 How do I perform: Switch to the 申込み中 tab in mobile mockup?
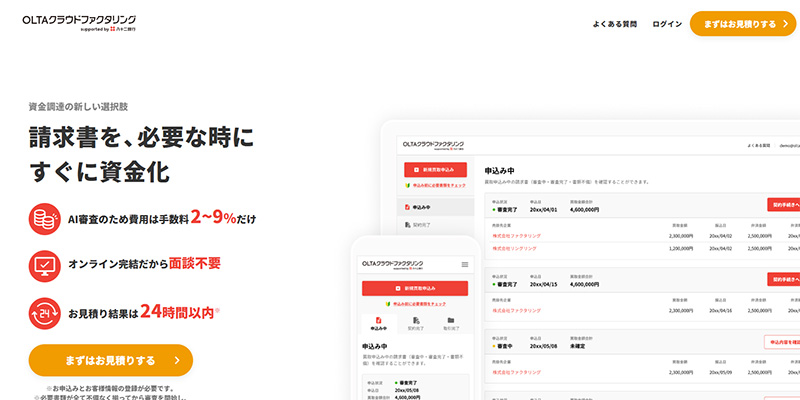(379, 324)
